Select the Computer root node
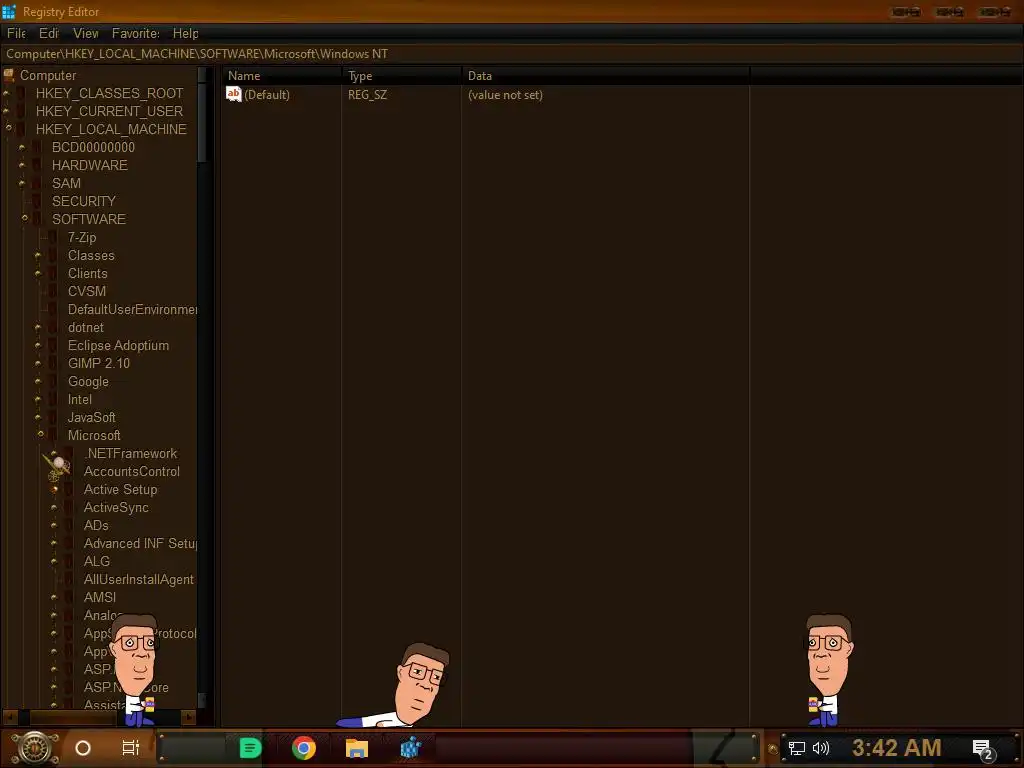1024x768 pixels. (x=48, y=75)
